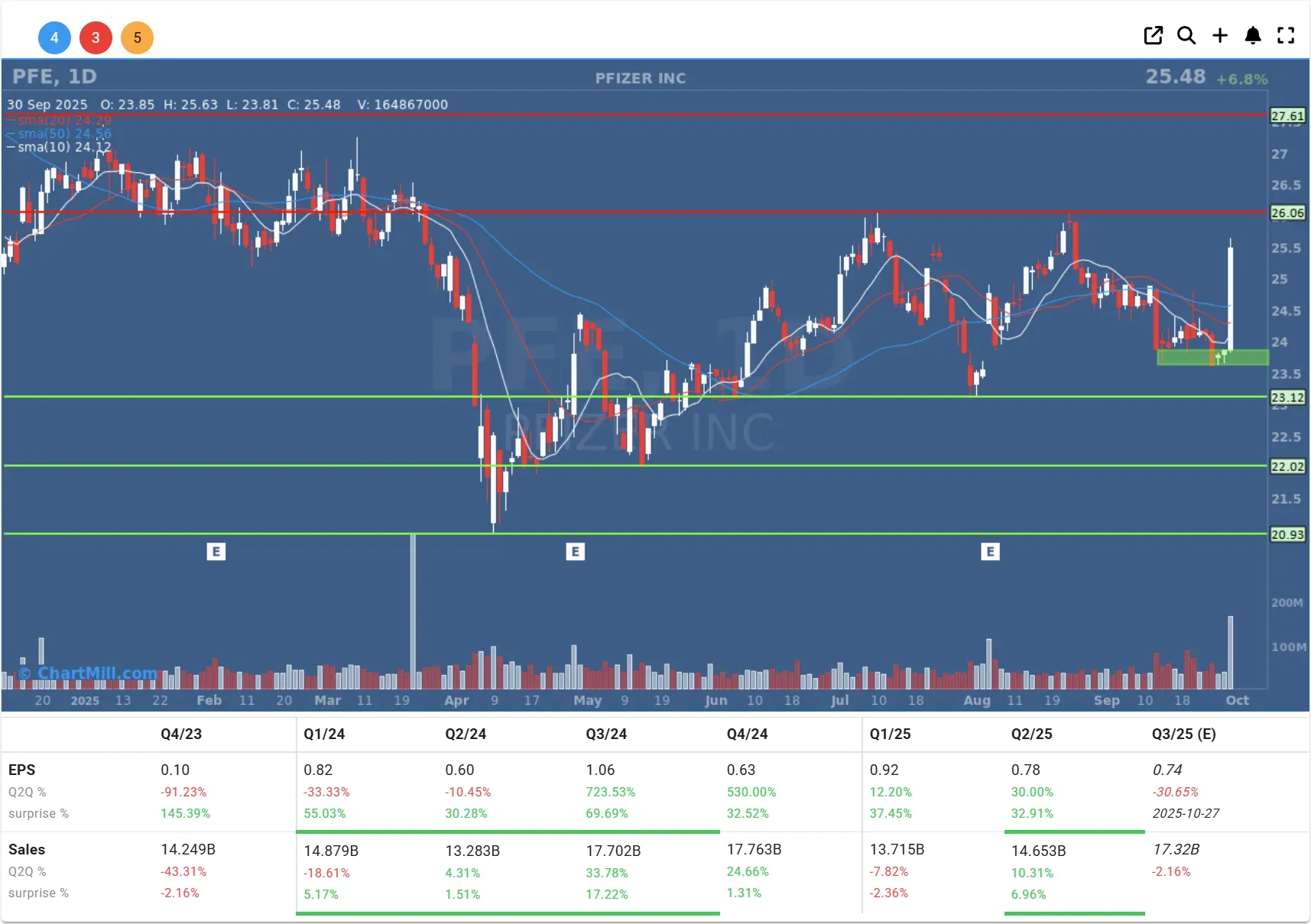Click the blue circle badge 4
The width and height of the screenshot is (1311, 924).
(54, 37)
